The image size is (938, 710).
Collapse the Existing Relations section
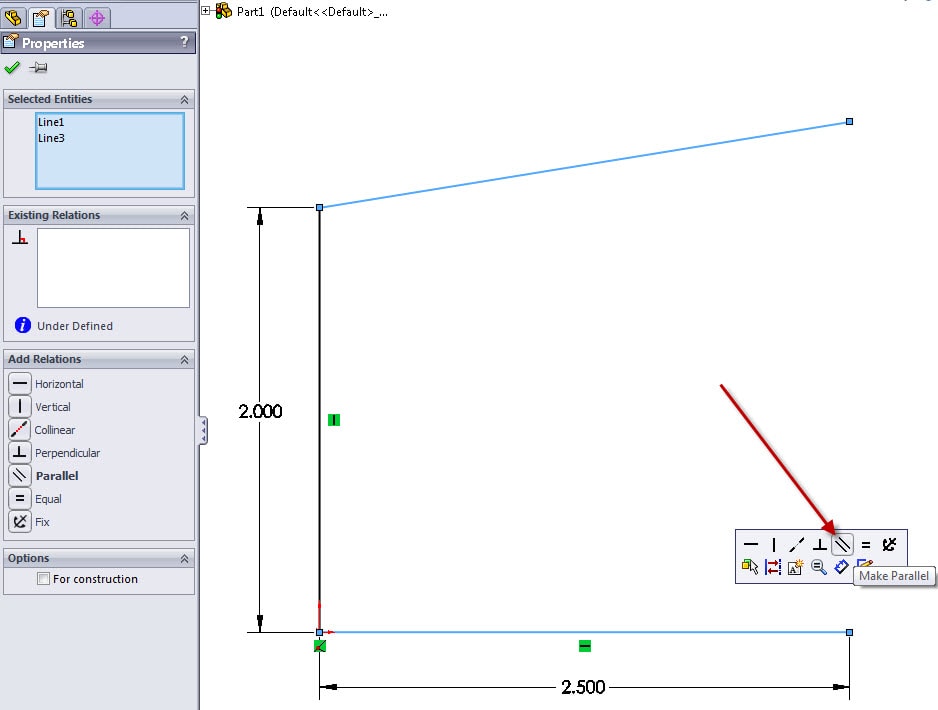point(184,216)
